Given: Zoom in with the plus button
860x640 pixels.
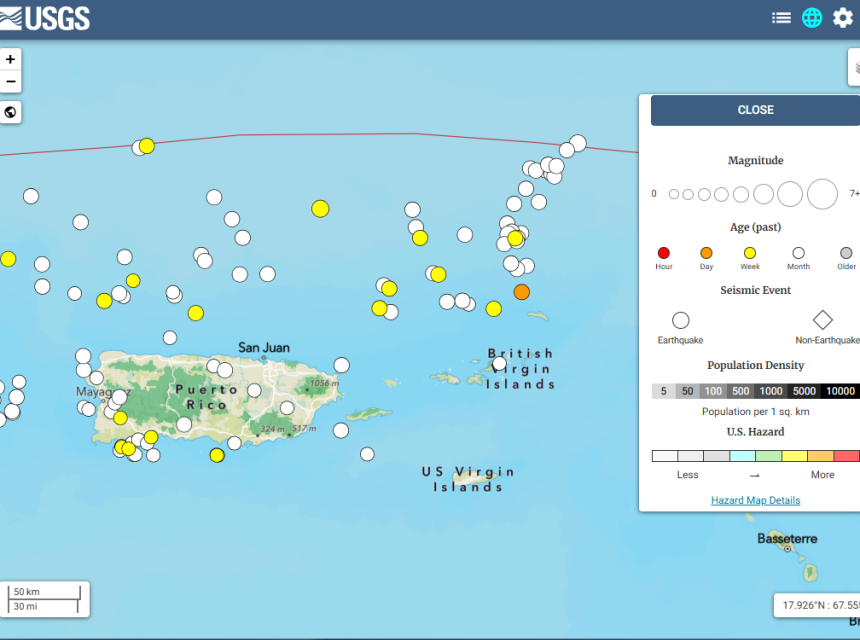Looking at the screenshot, I should [11, 60].
